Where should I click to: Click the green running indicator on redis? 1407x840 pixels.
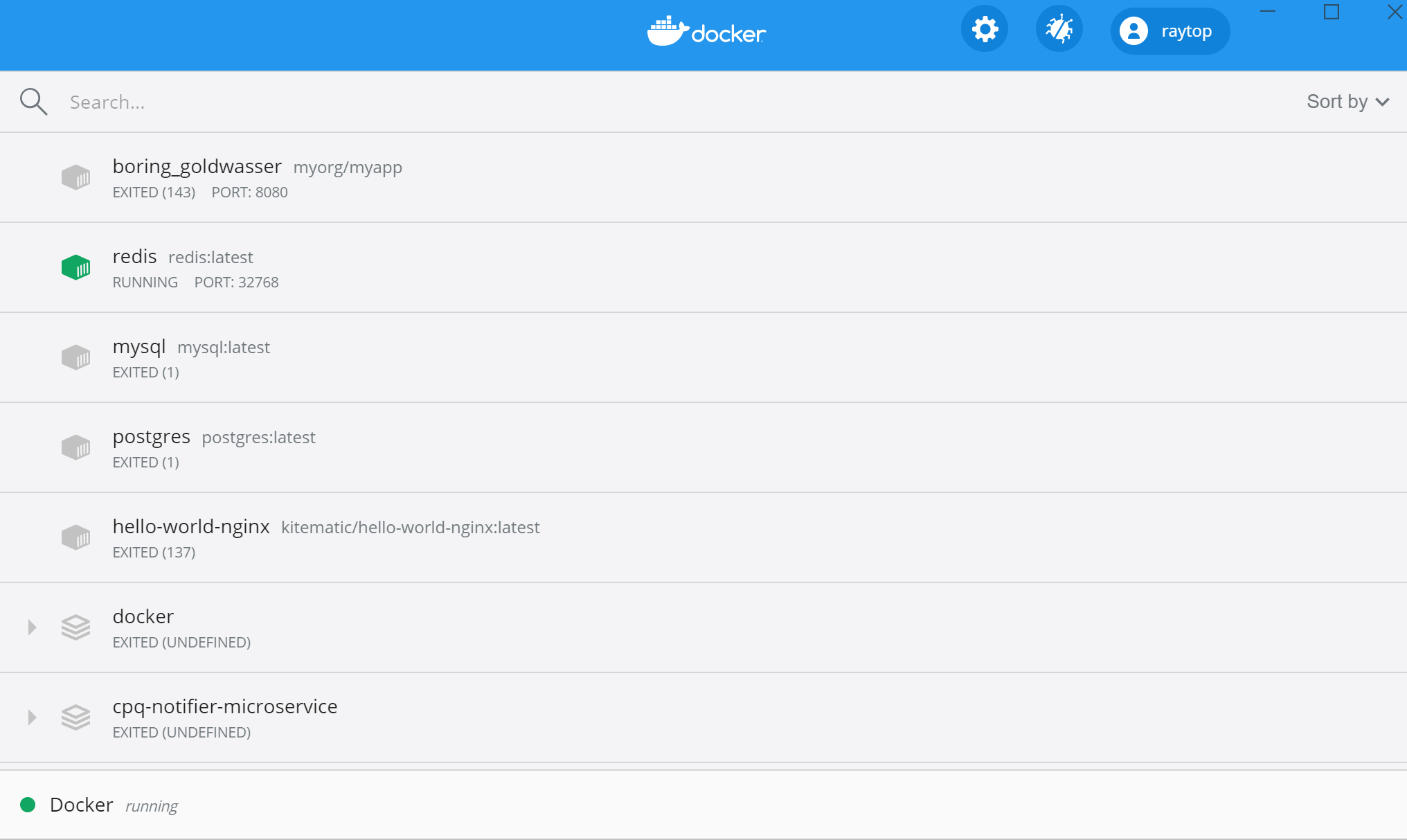click(76, 267)
